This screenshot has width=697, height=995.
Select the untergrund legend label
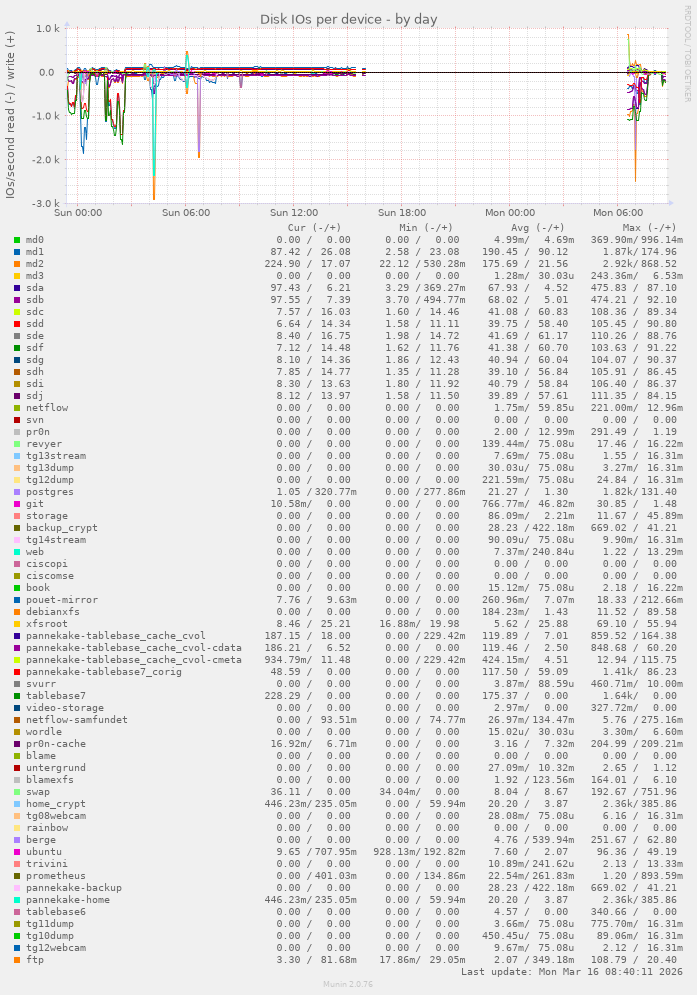56,768
